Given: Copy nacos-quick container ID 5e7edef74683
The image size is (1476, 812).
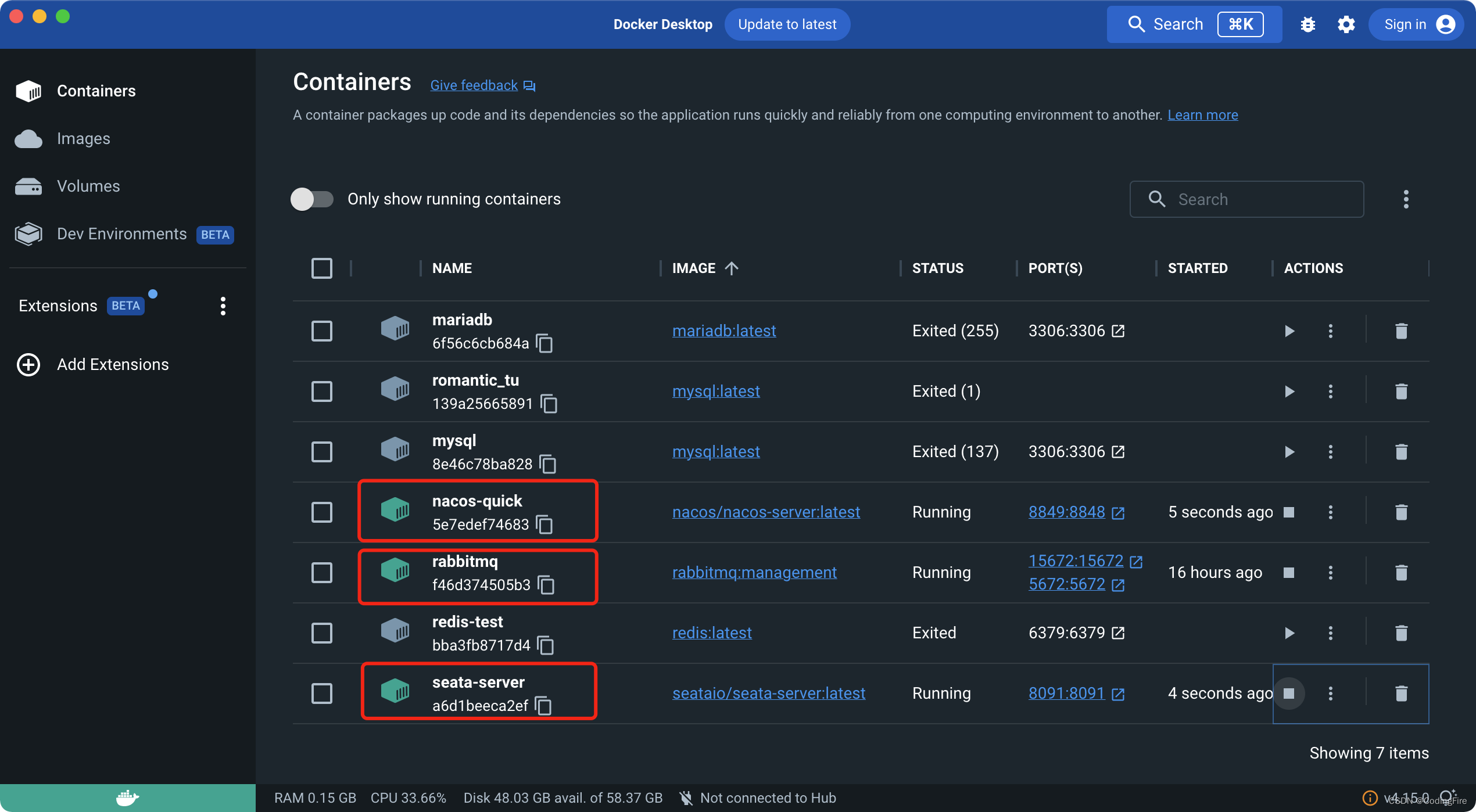Looking at the screenshot, I should click(x=544, y=524).
